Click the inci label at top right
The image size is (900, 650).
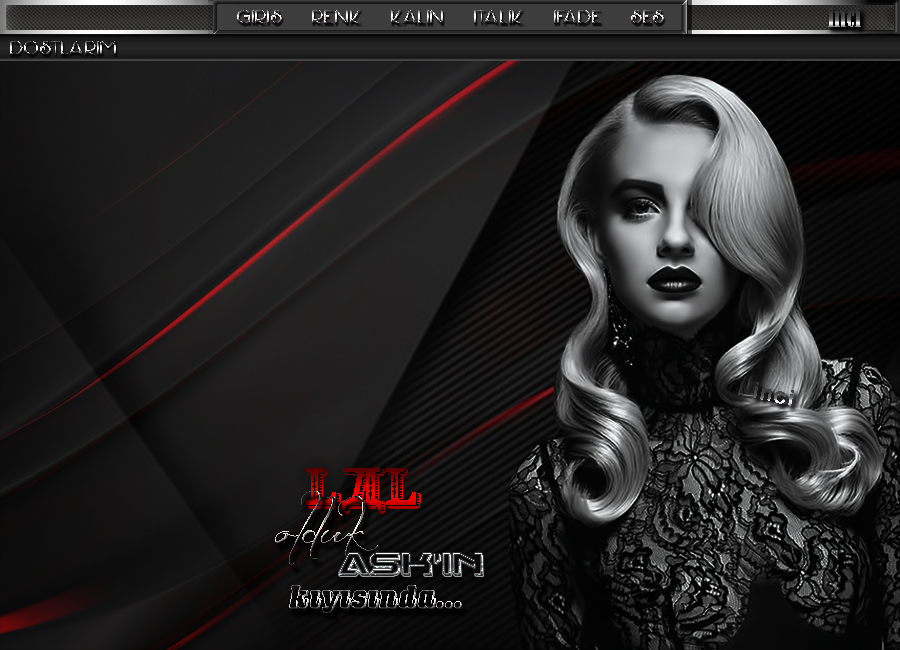click(x=845, y=18)
